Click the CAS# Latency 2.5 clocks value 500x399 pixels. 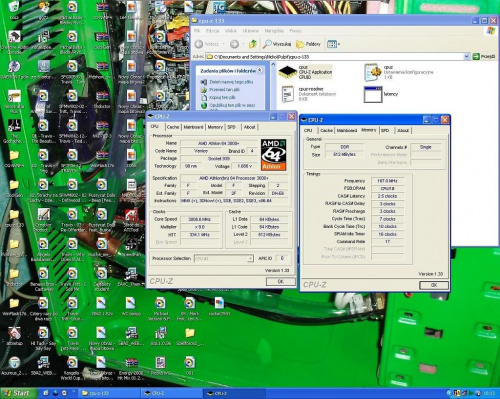coord(387,196)
